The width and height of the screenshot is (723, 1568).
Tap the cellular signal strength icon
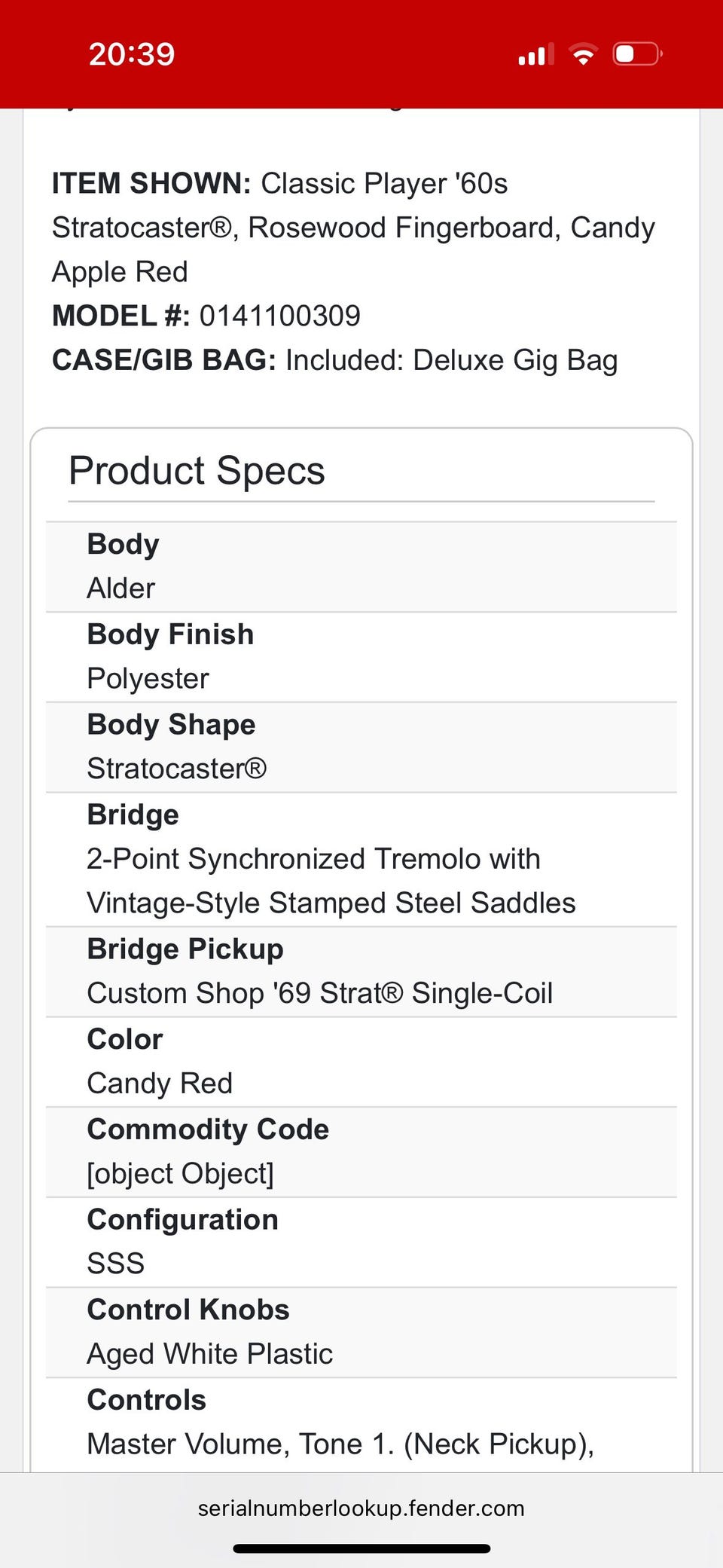(x=535, y=54)
